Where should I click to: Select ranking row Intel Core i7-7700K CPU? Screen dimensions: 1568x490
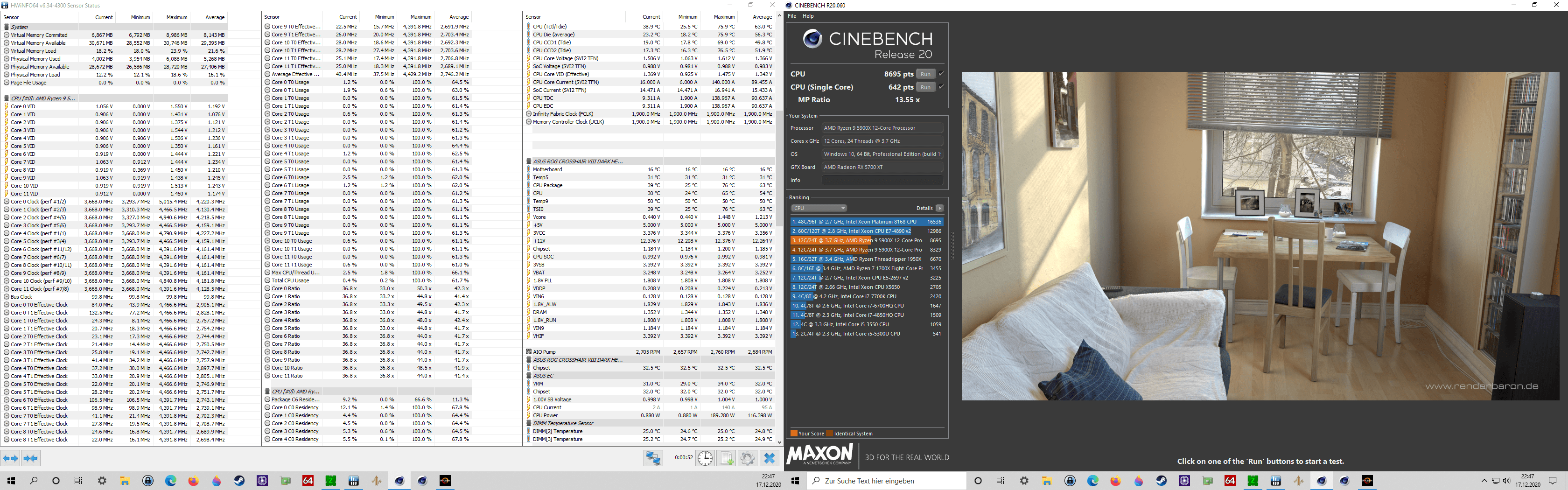pyautogui.click(x=867, y=296)
